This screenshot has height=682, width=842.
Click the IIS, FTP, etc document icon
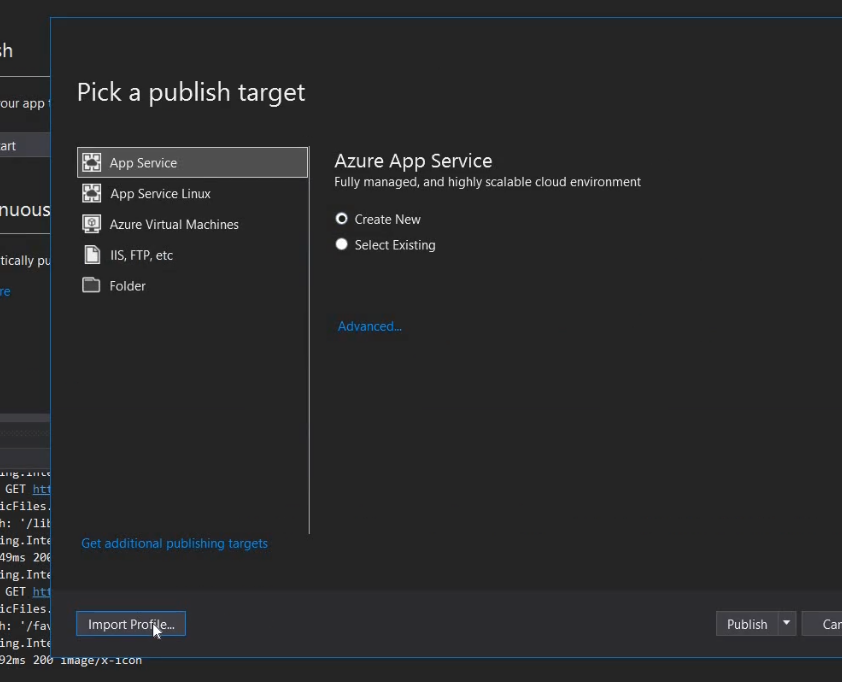pos(92,255)
